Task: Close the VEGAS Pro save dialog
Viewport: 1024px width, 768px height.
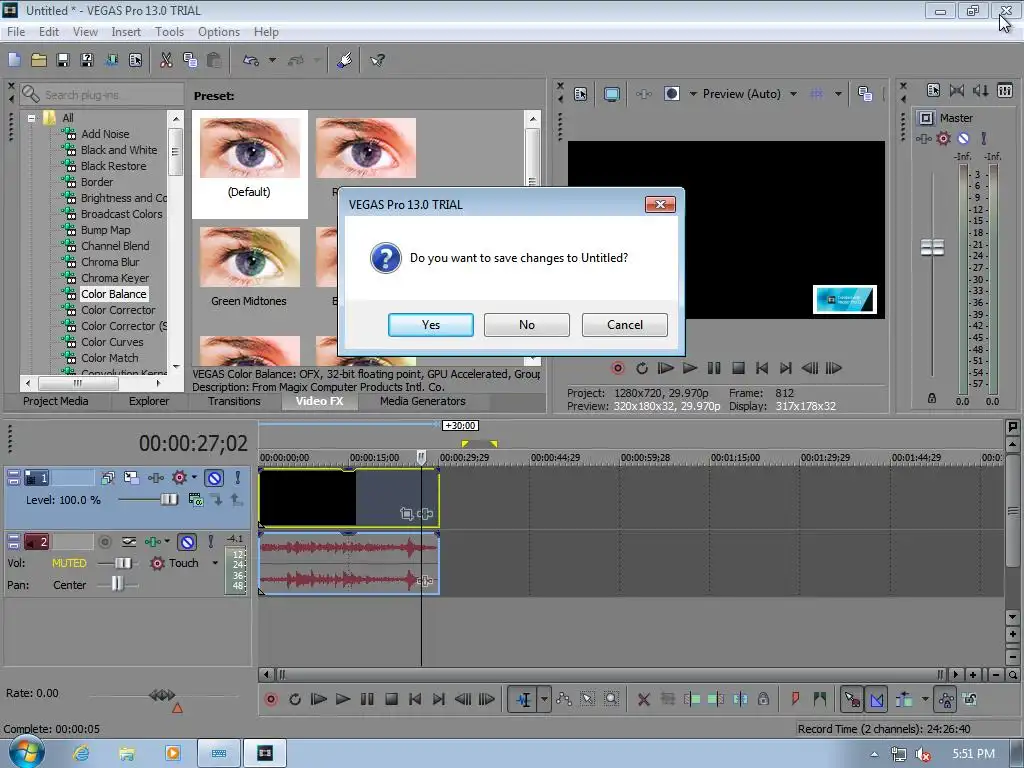Action: click(660, 204)
